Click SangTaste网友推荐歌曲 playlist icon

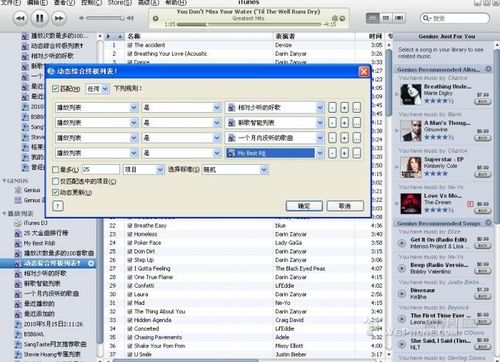pyautogui.click(x=18, y=344)
